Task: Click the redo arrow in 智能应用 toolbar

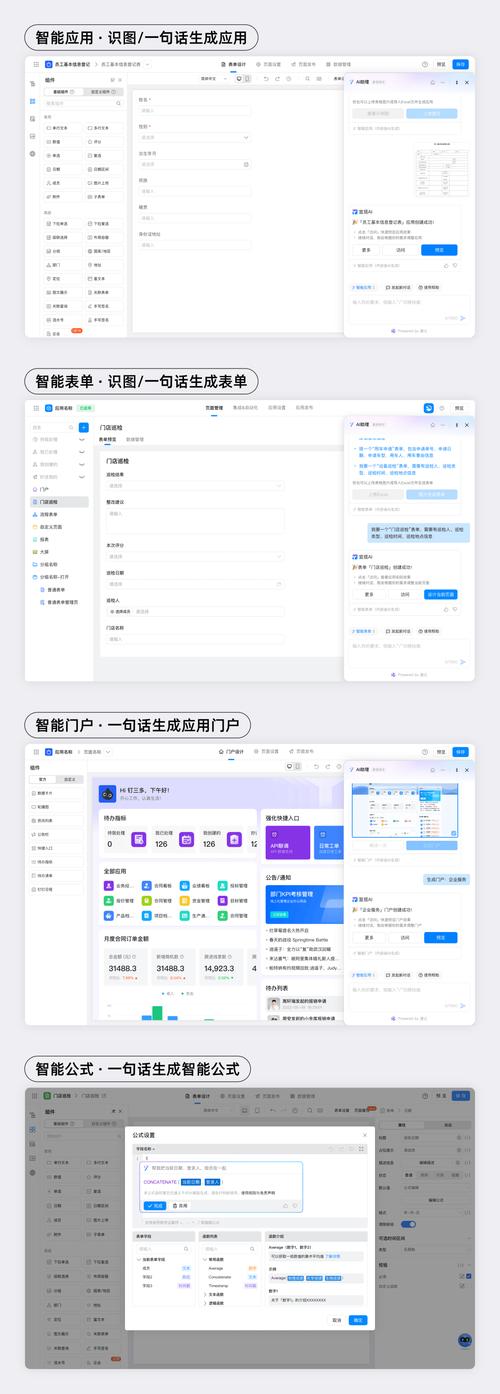Action: coord(278,78)
